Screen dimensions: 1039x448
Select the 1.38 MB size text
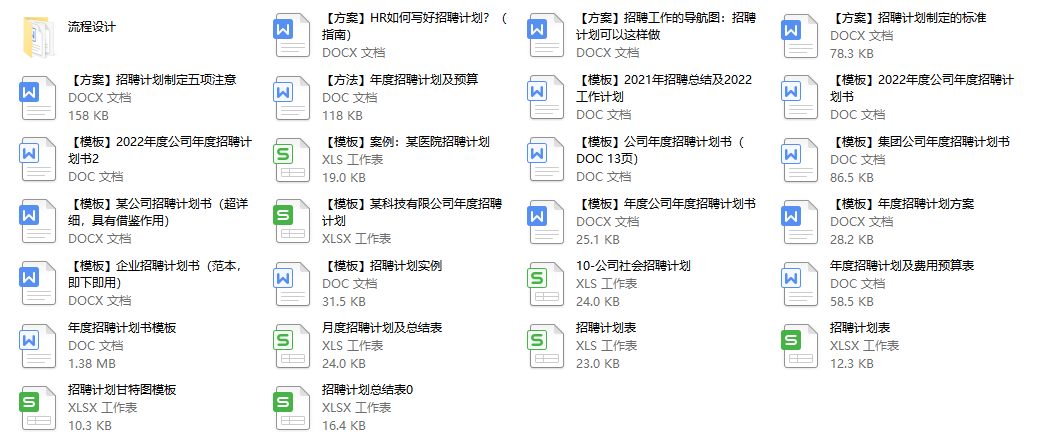click(91, 363)
